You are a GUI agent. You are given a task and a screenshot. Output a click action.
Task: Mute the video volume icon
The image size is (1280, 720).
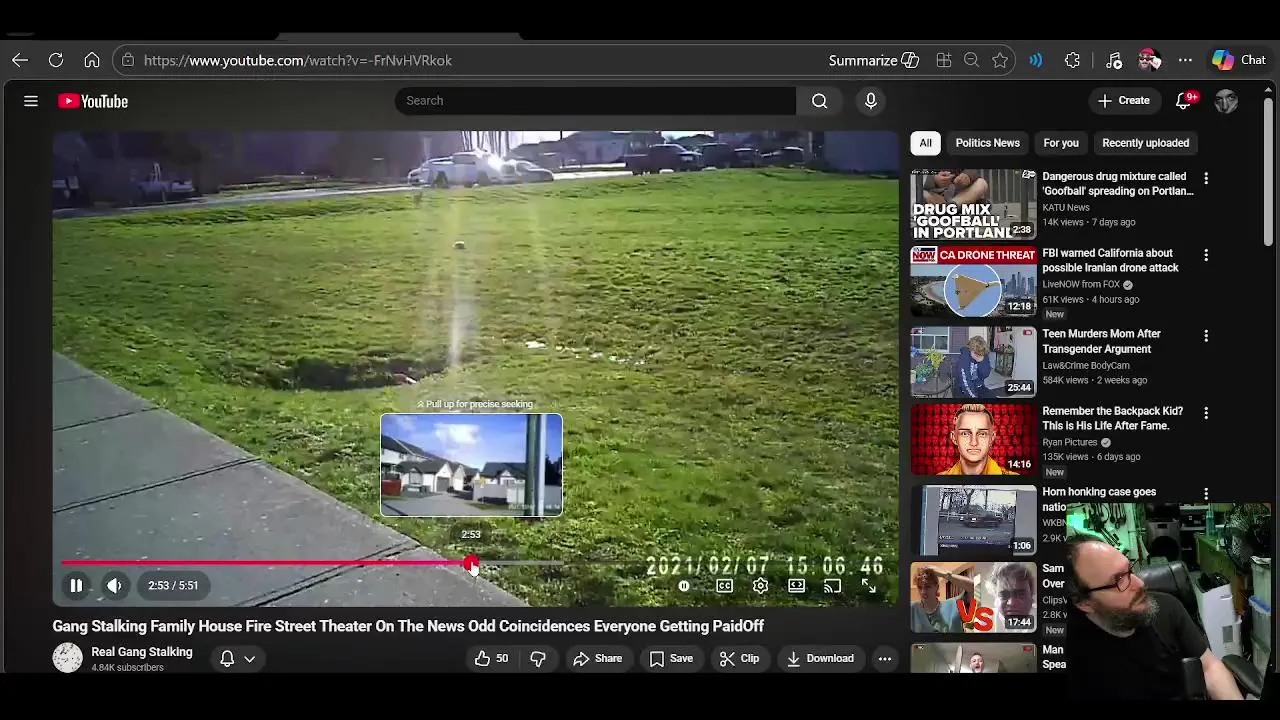pos(114,586)
